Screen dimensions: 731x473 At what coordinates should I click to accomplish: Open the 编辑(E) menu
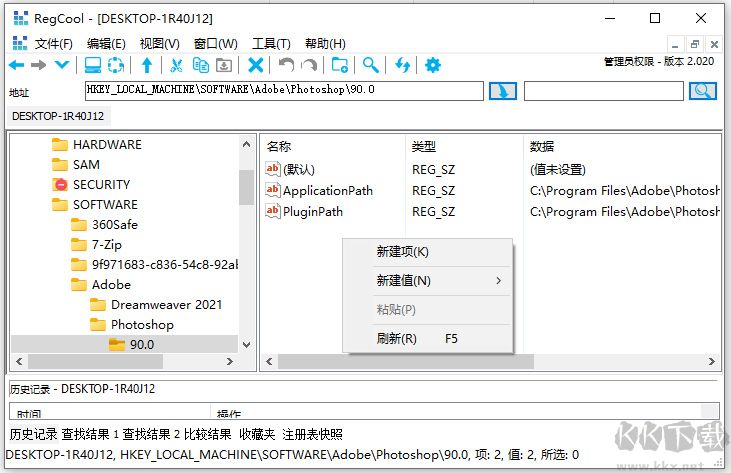(106, 44)
